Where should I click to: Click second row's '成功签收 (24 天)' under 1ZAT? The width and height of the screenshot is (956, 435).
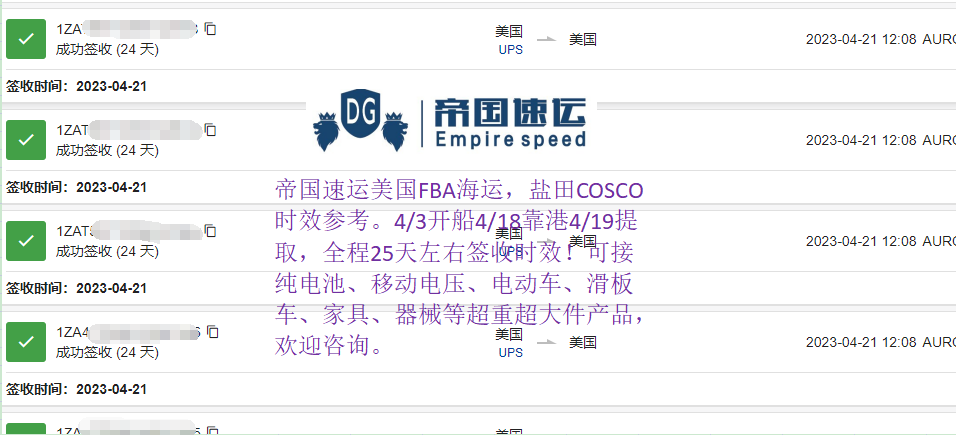(107, 150)
